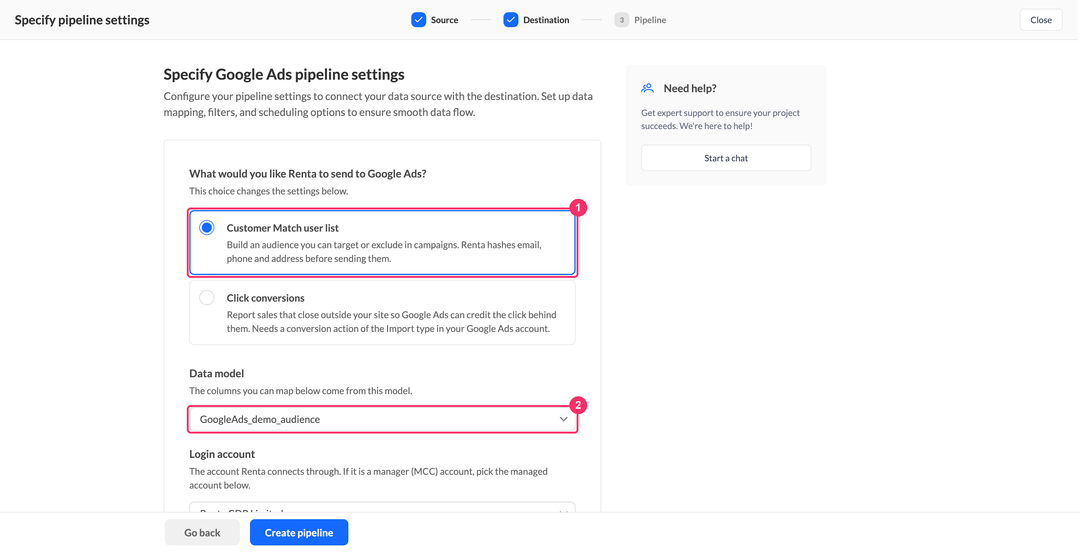This screenshot has height=552, width=1080.
Task: Click the 'Login account' label
Action: click(222, 454)
